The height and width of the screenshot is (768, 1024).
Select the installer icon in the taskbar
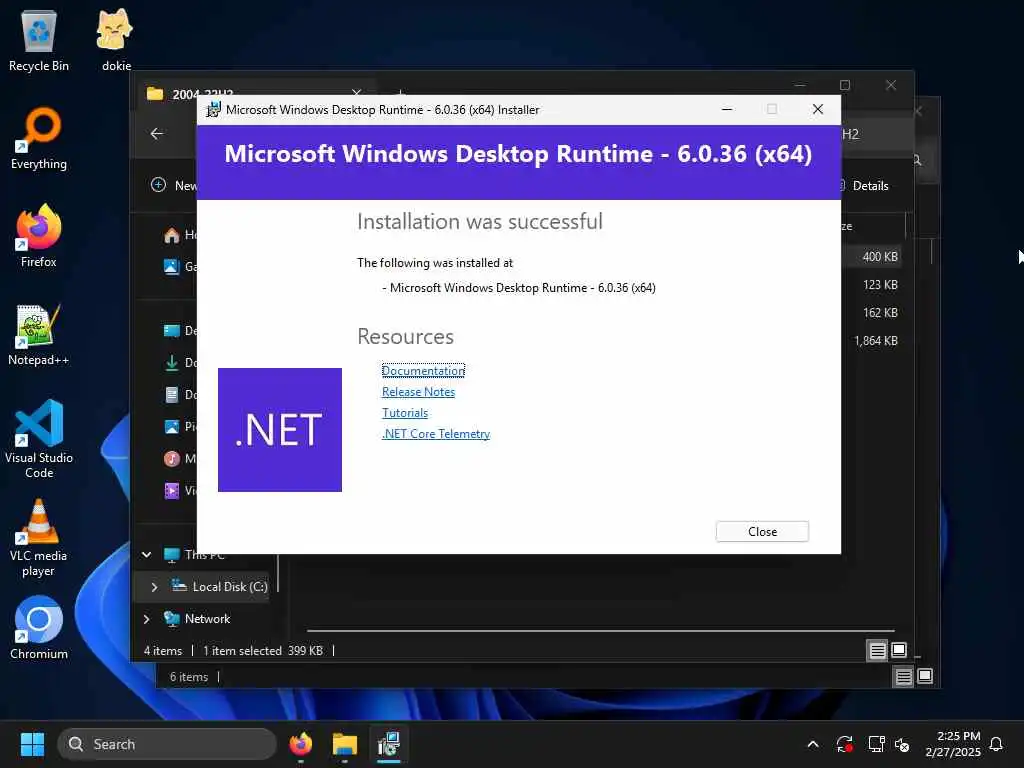(389, 744)
